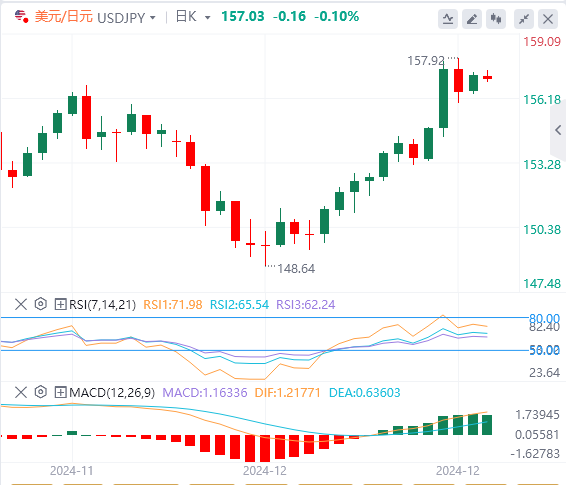Click the USD/JPY flag currency icon

21,17
